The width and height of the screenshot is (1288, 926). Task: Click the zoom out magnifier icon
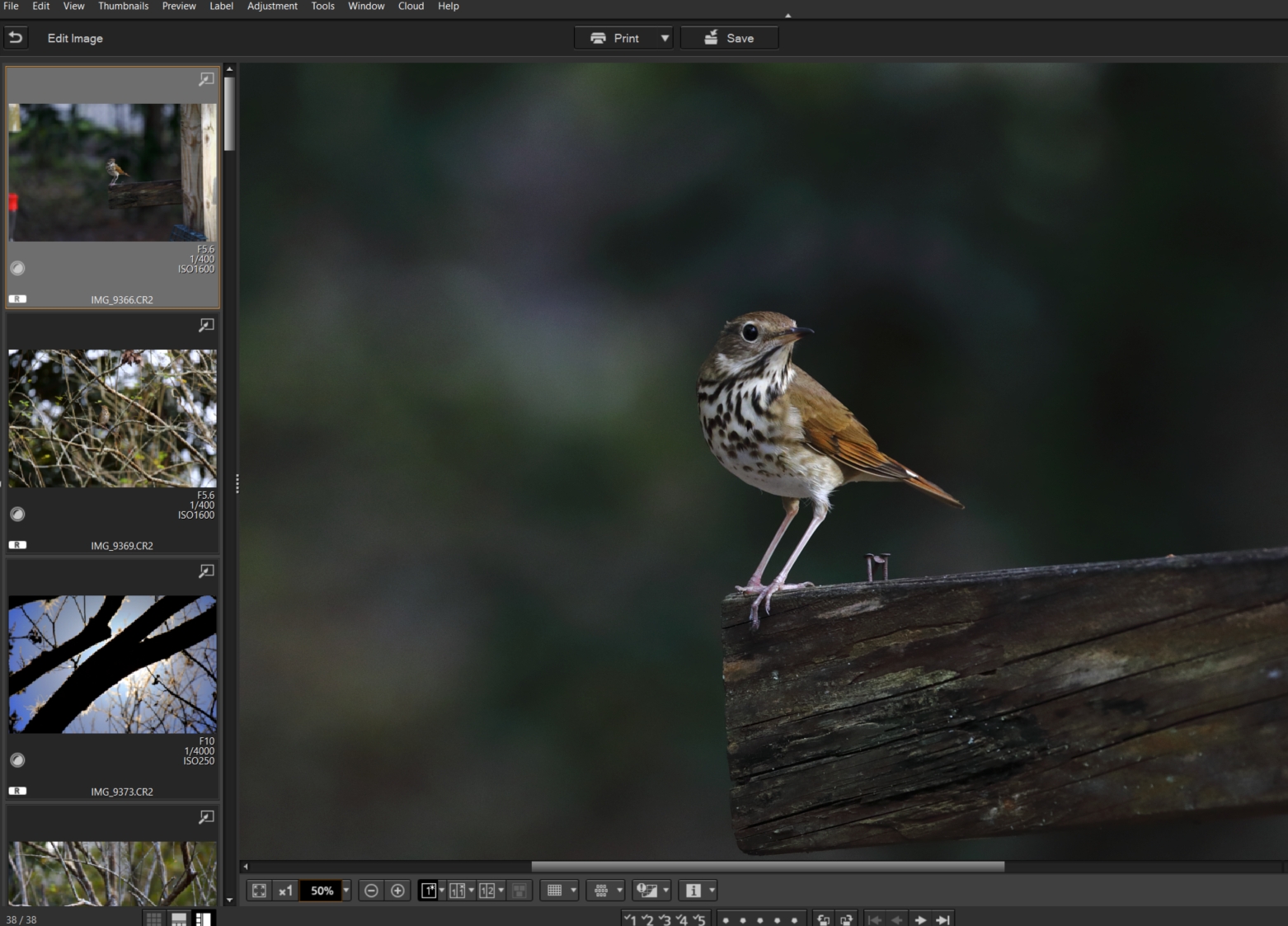373,891
